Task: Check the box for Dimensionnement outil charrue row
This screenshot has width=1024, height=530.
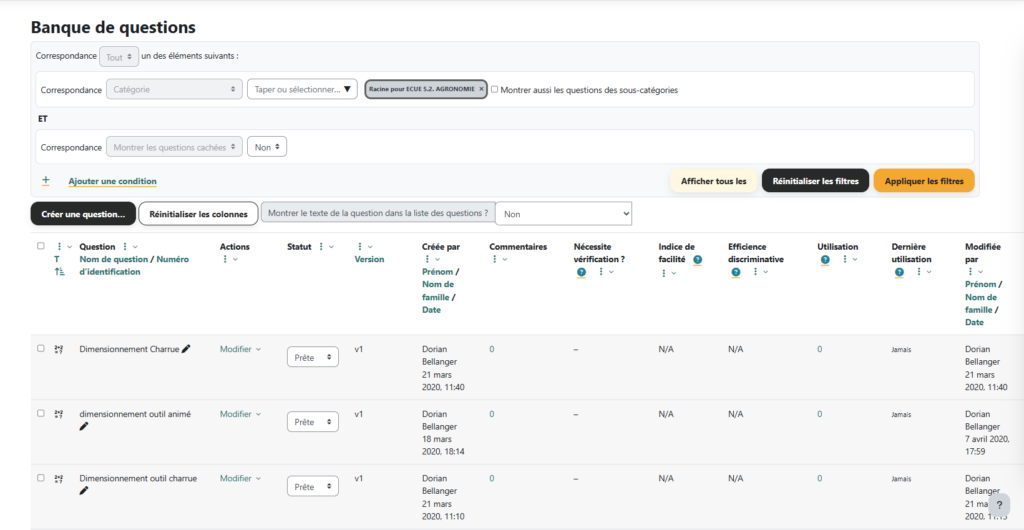Action: point(41,478)
